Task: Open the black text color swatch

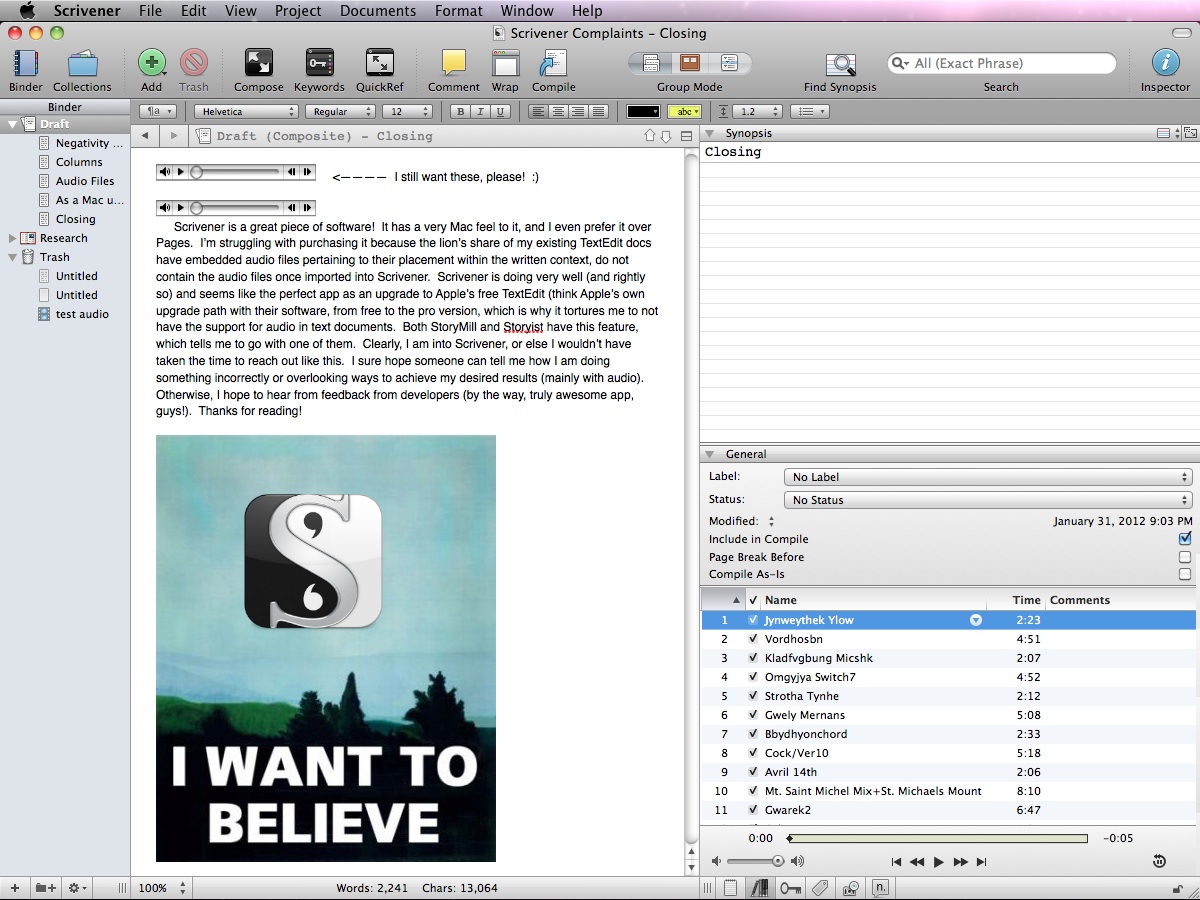Action: coord(643,112)
